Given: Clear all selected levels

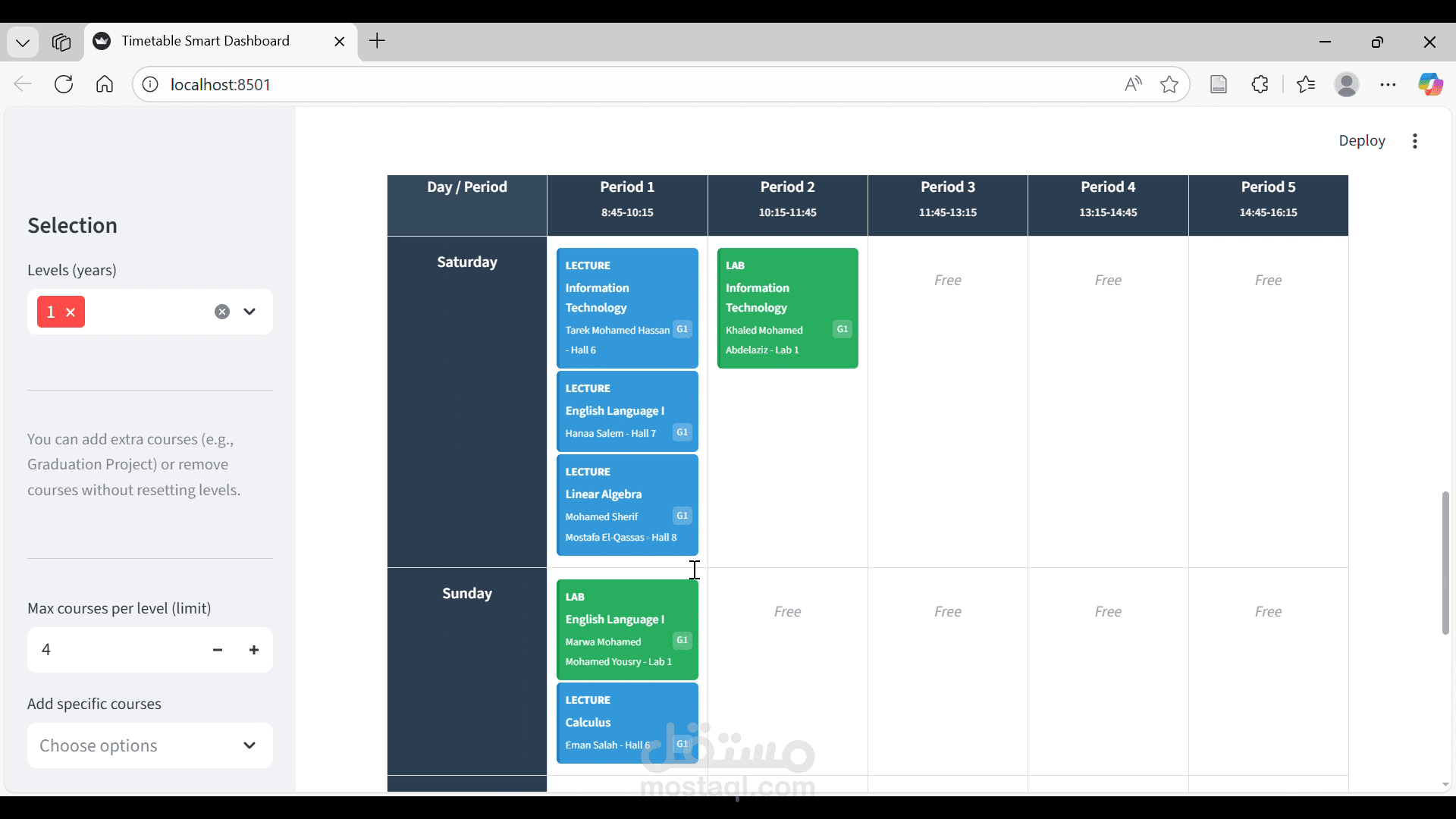Looking at the screenshot, I should (221, 312).
